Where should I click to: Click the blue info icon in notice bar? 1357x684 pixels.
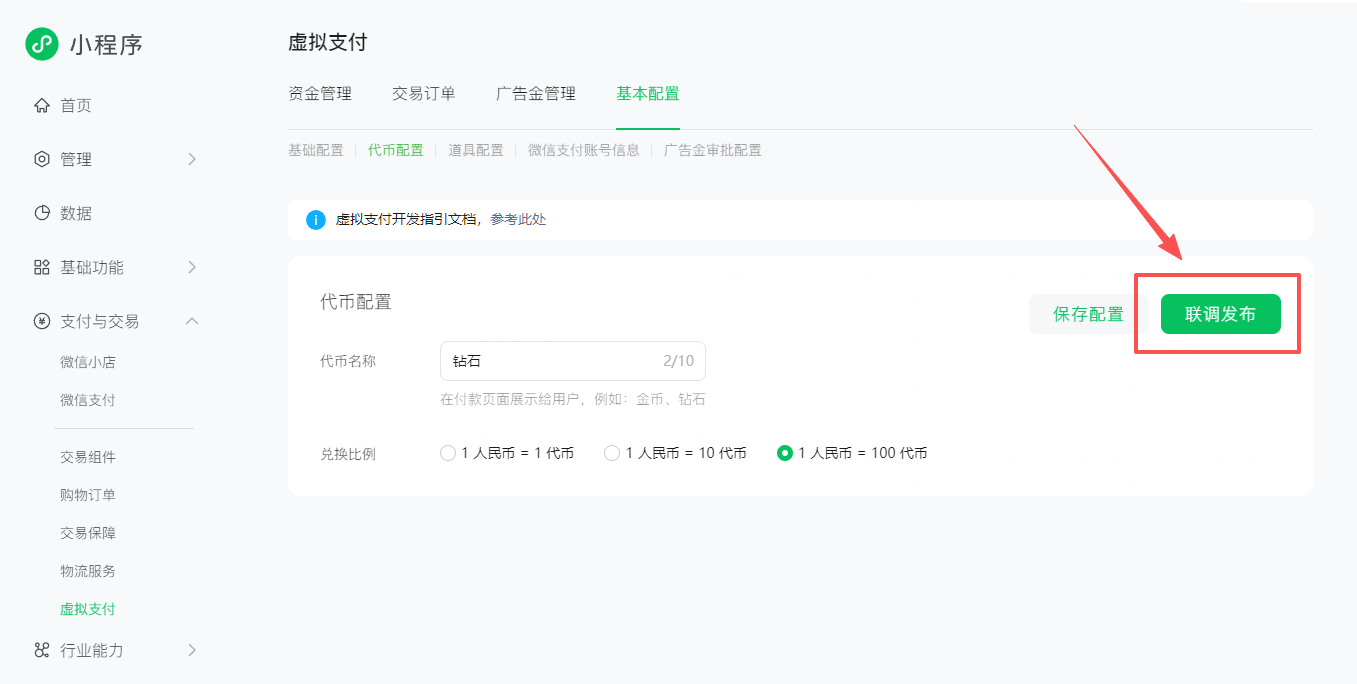tap(316, 220)
